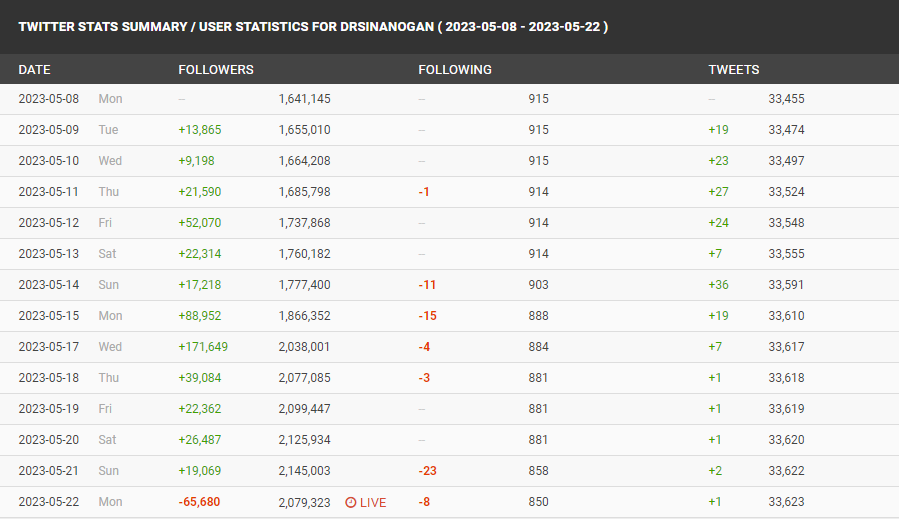The height and width of the screenshot is (522, 899).
Task: Click the 2,079,323 followers total
Action: tap(304, 502)
